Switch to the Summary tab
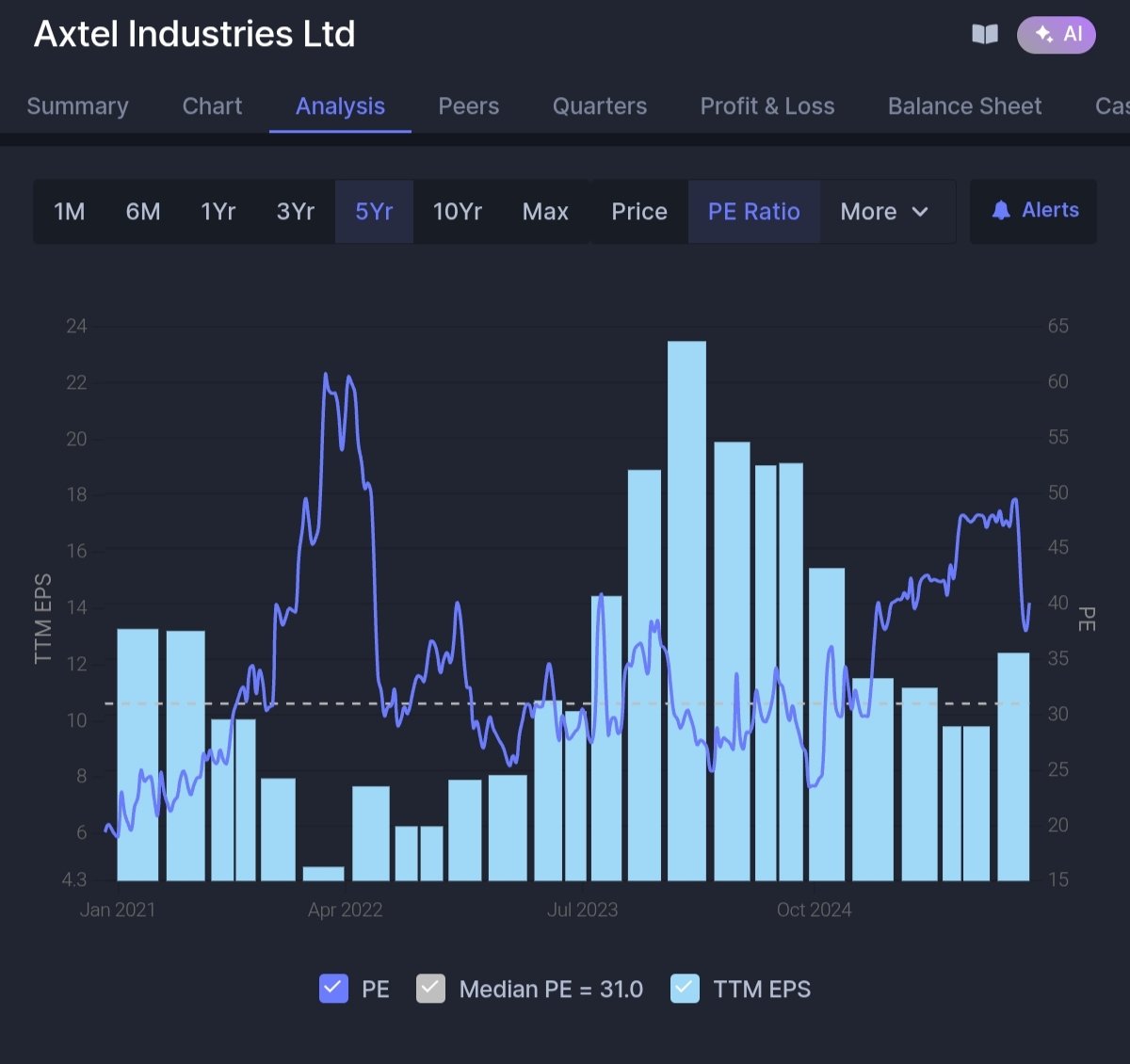Image resolution: width=1130 pixels, height=1064 pixels. click(77, 106)
